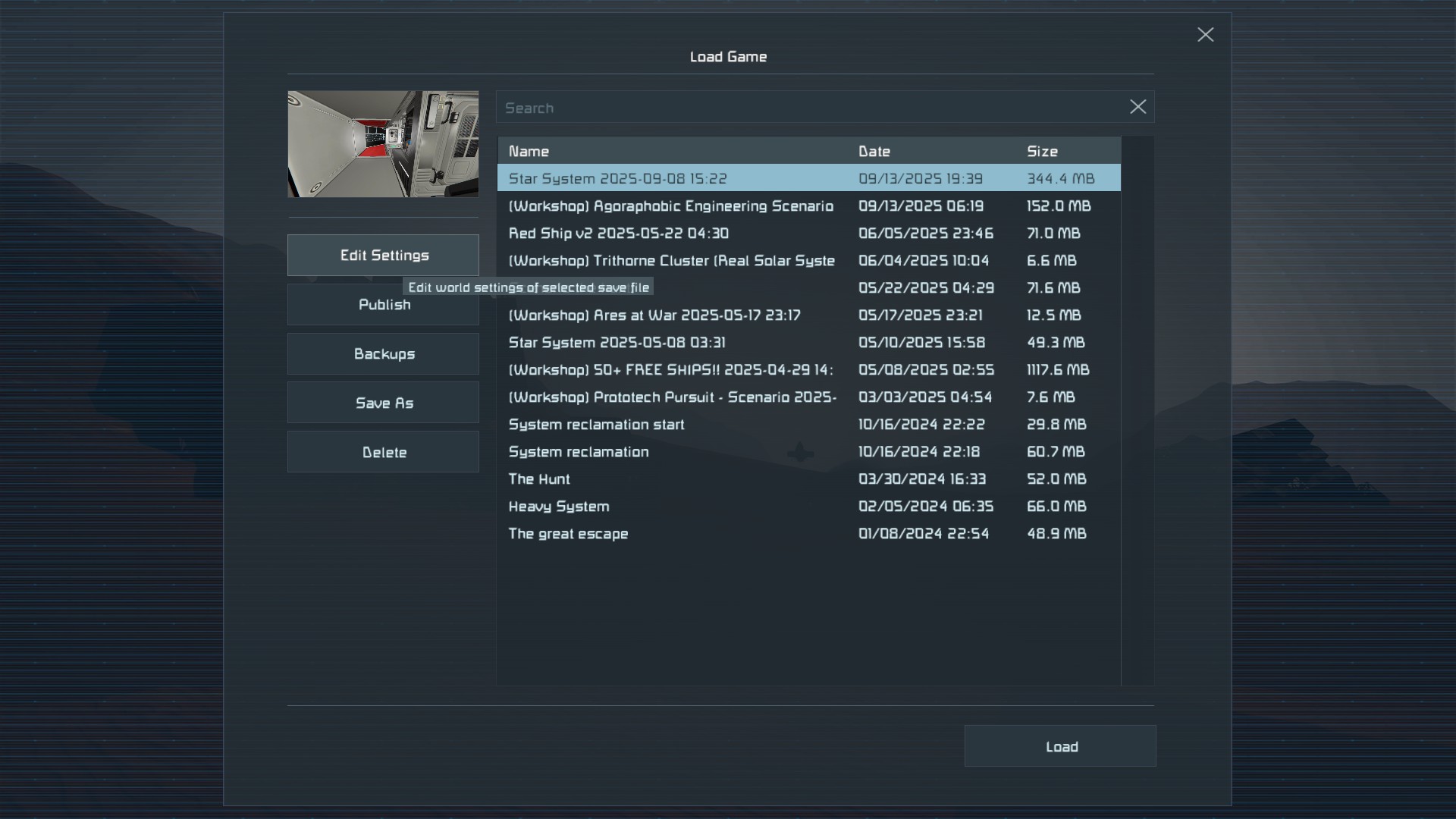Sort saves by Date column header

click(874, 151)
